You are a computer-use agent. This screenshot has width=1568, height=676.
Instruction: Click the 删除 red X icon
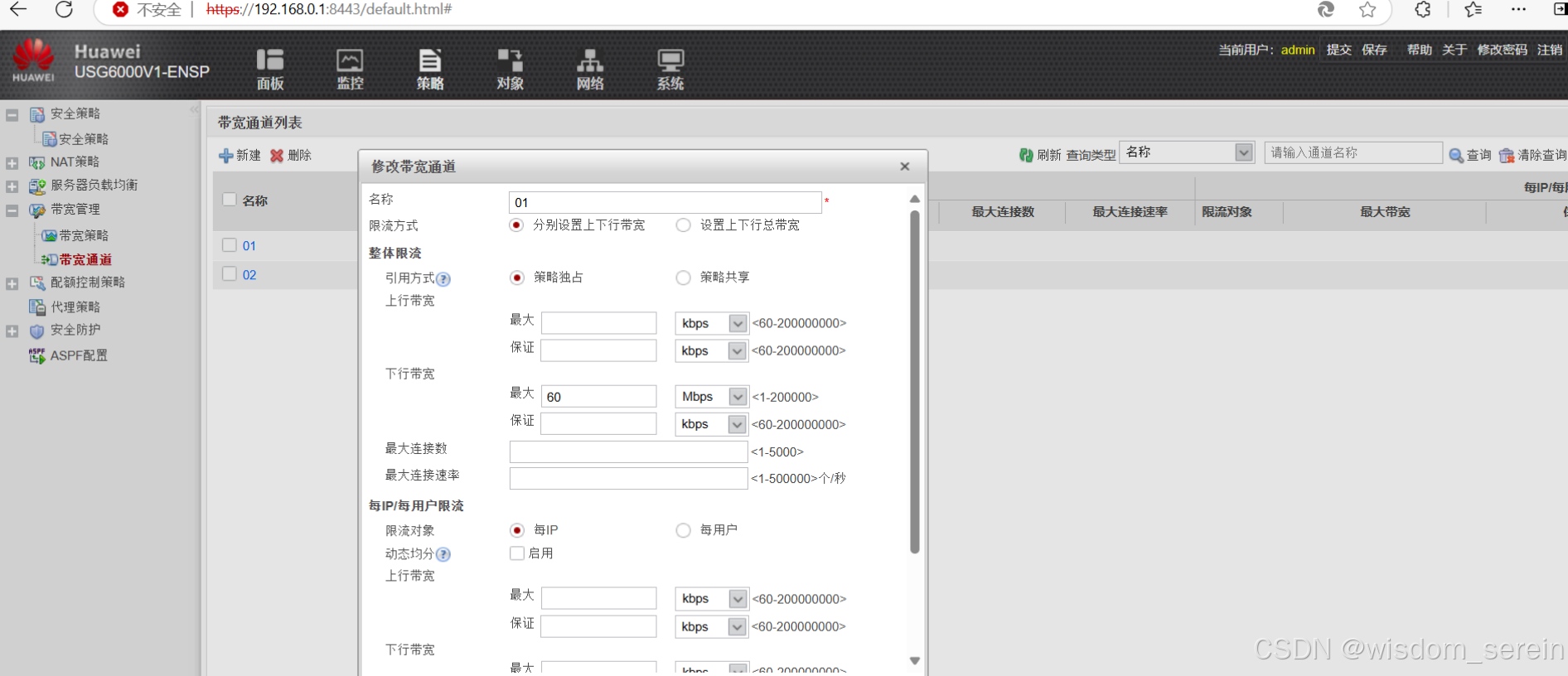pos(277,156)
